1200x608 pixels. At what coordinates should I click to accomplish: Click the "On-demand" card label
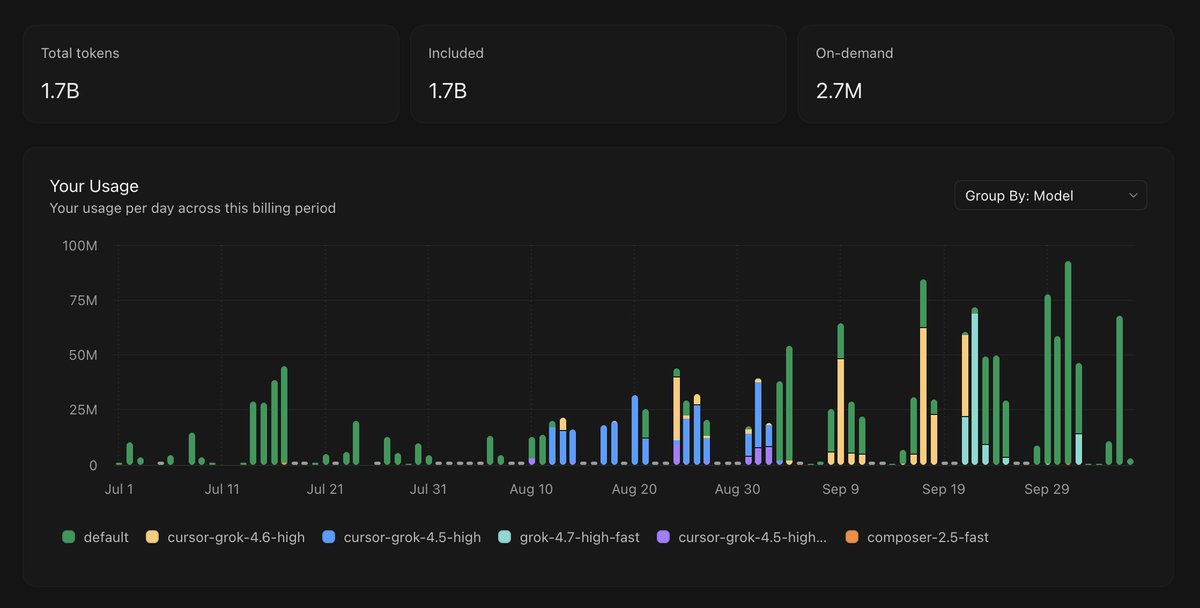[x=854, y=53]
